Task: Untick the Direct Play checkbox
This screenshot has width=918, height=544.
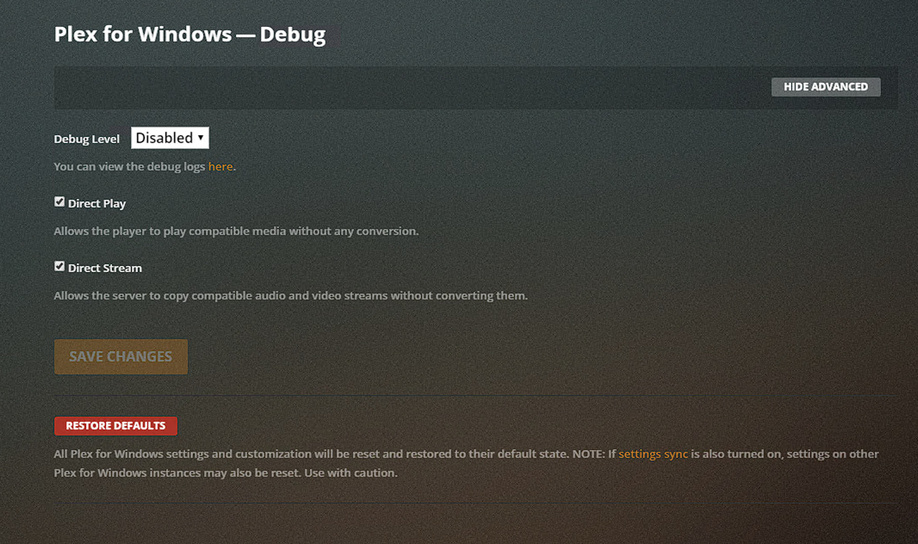Action: pyautogui.click(x=60, y=202)
